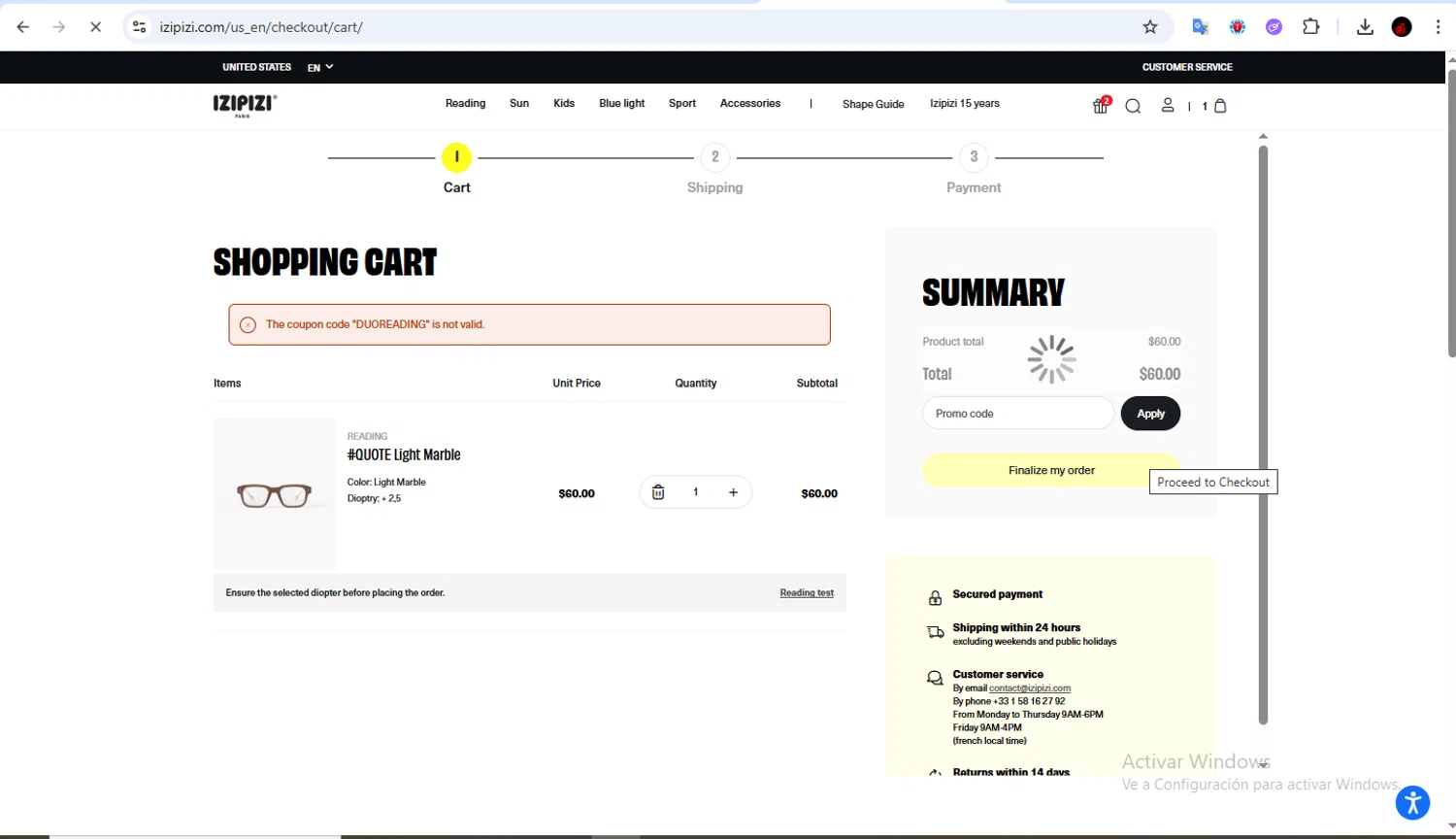1456x839 pixels.
Task: Click the Finalize my order button
Action: (1051, 470)
